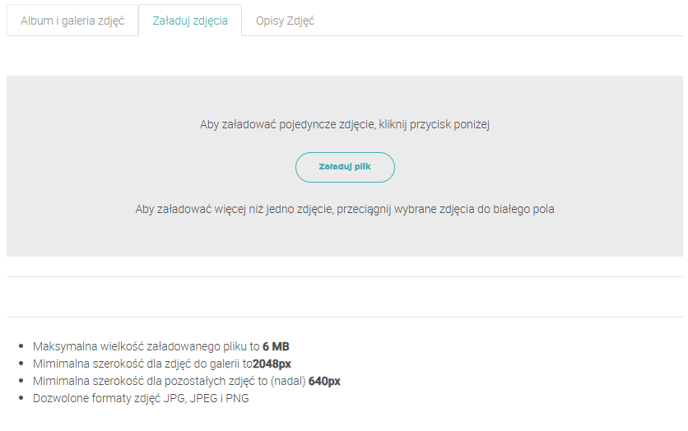Click the pozostałych zdjęć minimum width line
Screen dimensions: 688x431
(x=186, y=380)
